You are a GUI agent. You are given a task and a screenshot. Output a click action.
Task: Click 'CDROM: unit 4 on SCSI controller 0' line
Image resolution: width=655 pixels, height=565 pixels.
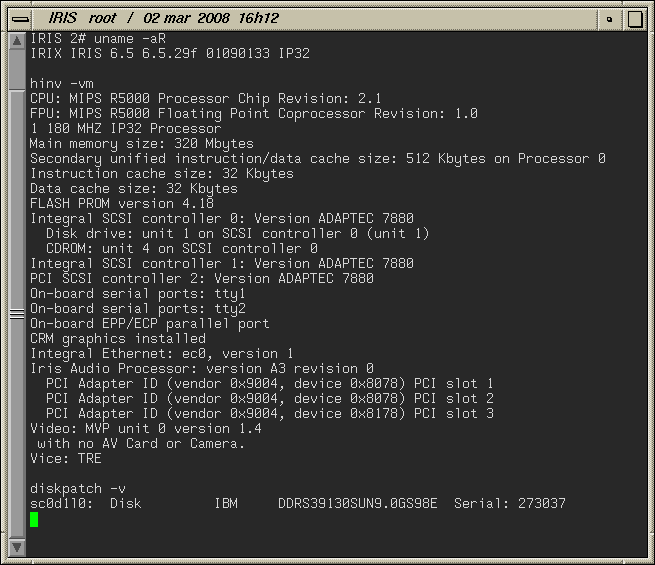(x=182, y=249)
